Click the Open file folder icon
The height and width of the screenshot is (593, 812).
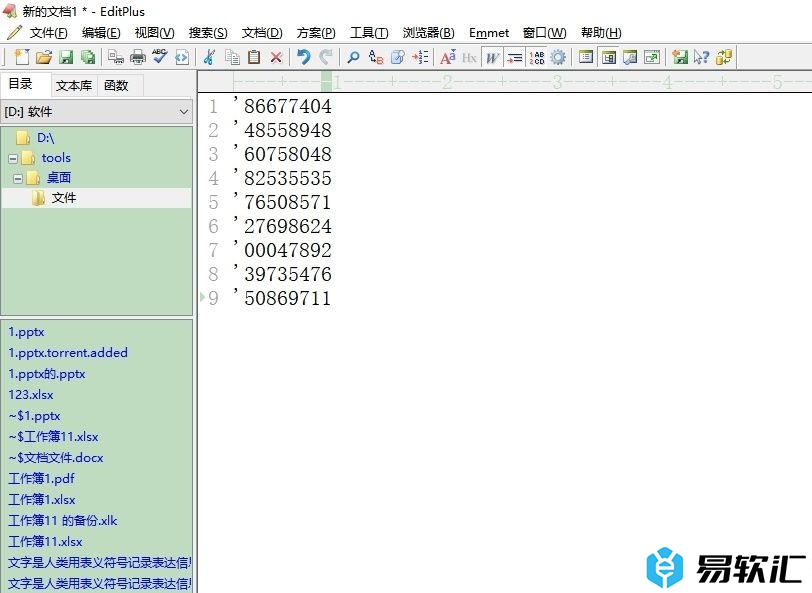(44, 57)
